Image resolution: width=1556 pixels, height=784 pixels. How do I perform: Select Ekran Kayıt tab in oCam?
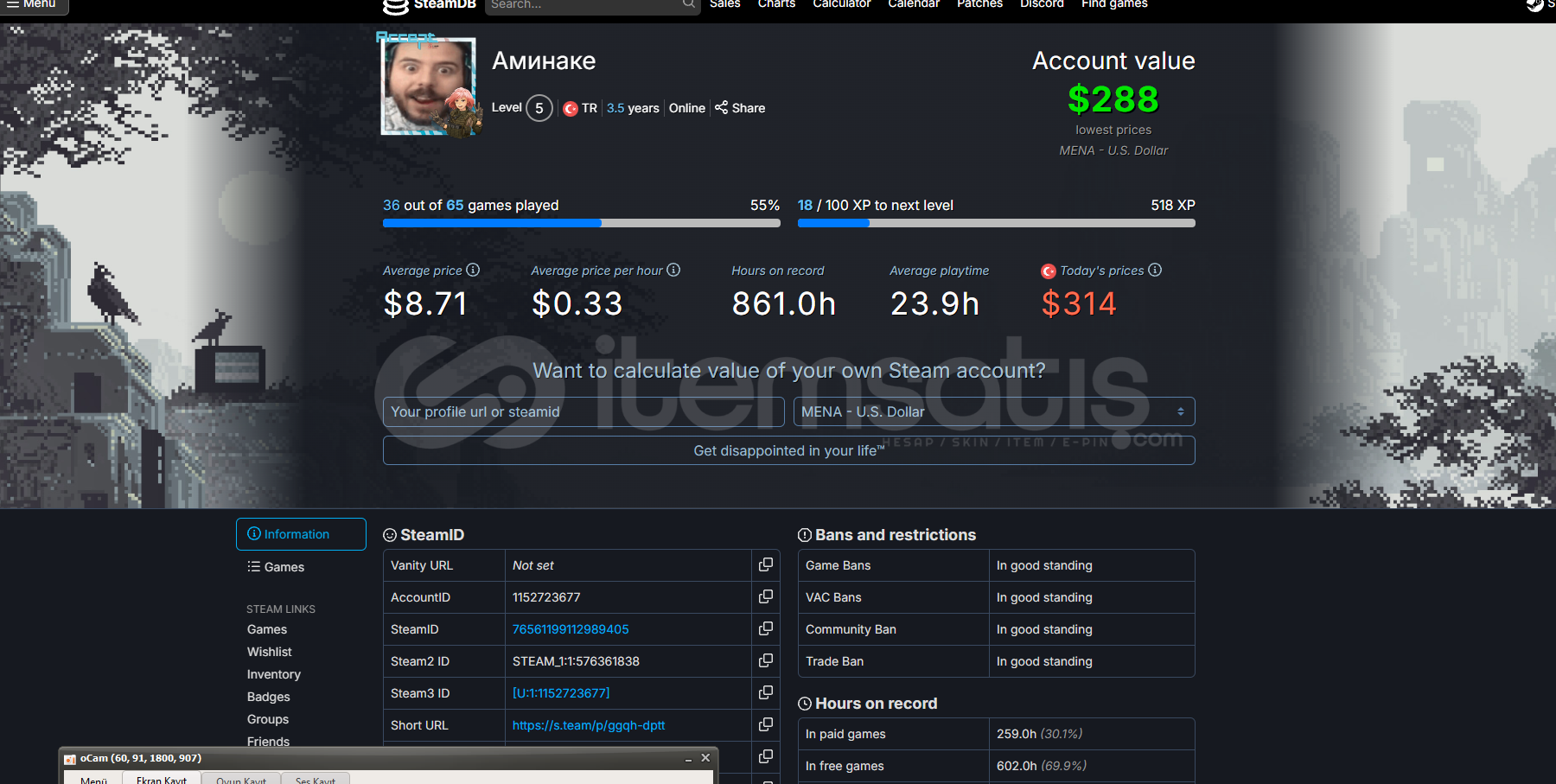pos(162,779)
